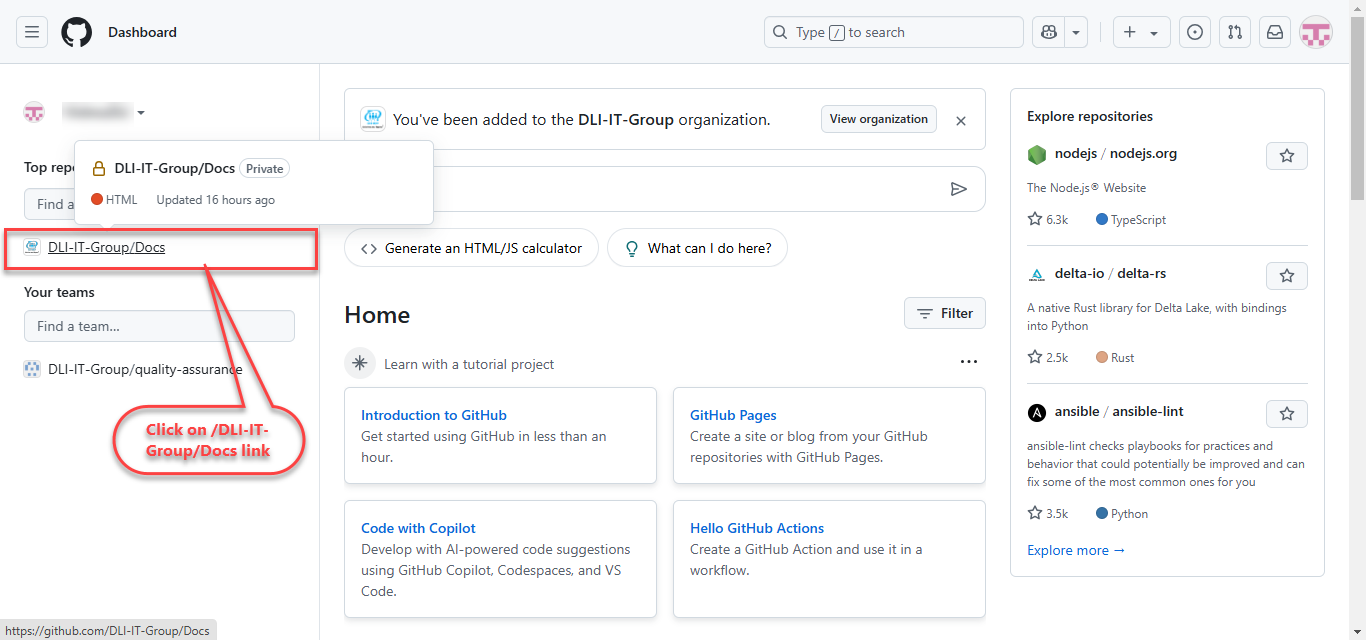
Task: Open user profile avatar menu
Action: click(1315, 32)
